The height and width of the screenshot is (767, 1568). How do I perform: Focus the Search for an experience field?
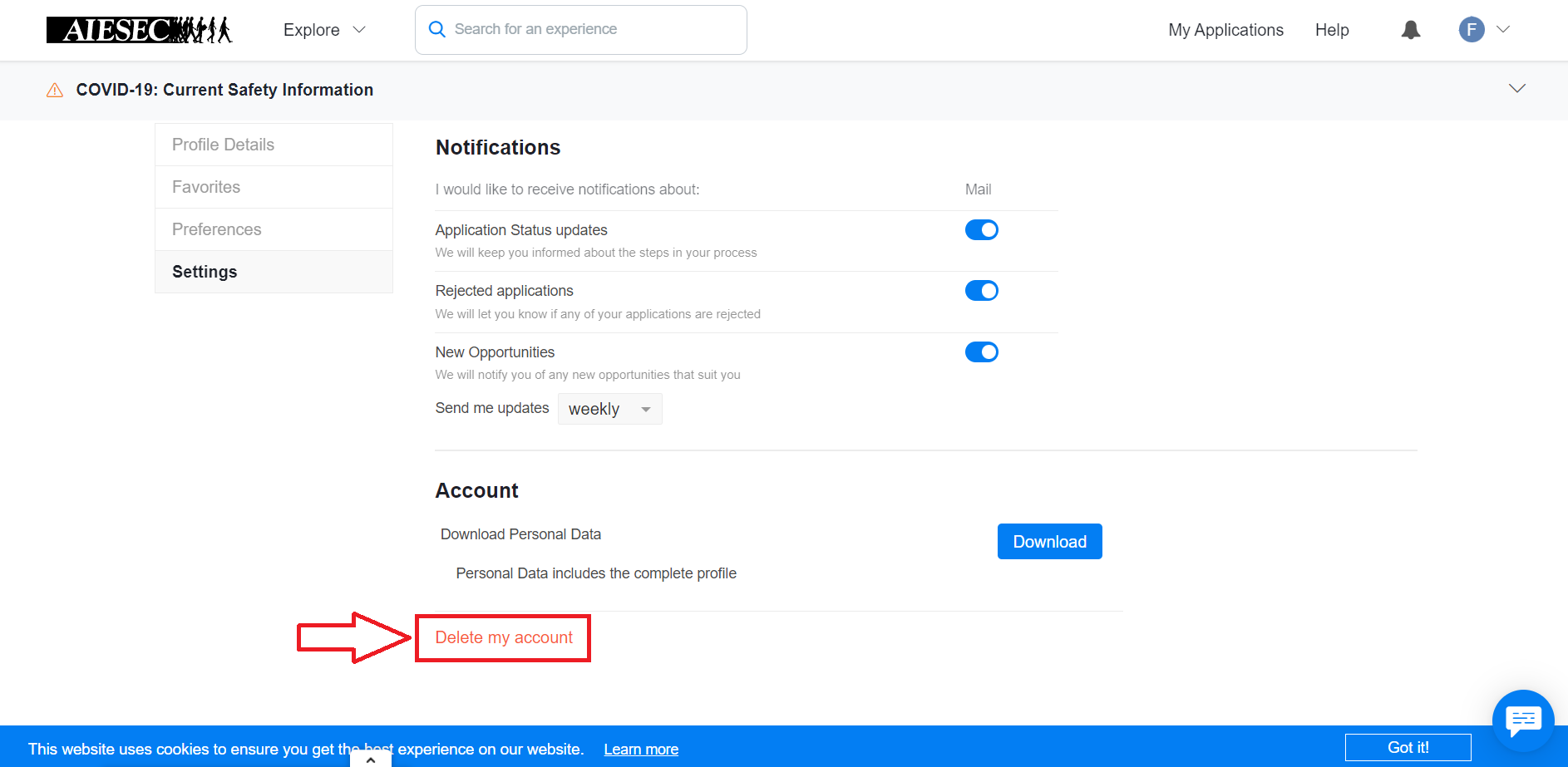click(x=581, y=30)
